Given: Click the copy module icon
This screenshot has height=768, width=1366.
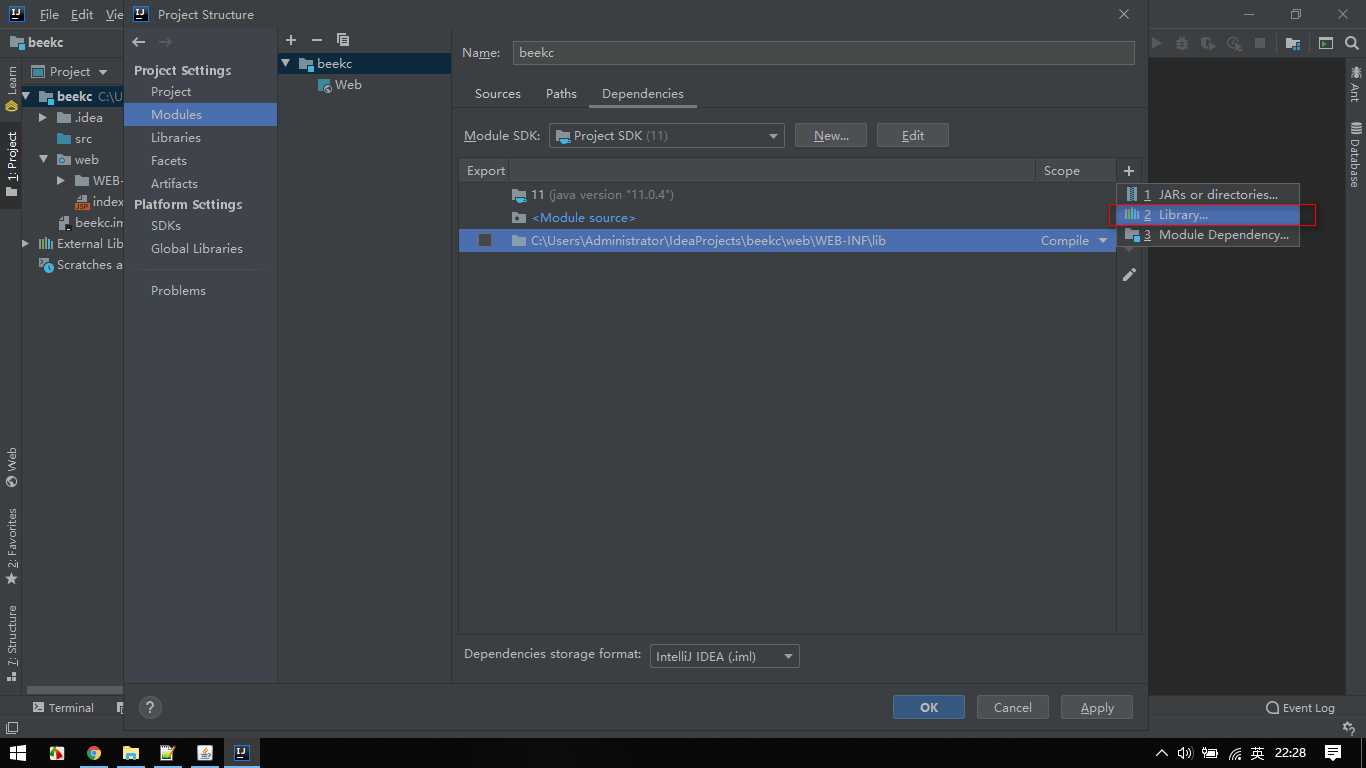Looking at the screenshot, I should [x=343, y=40].
